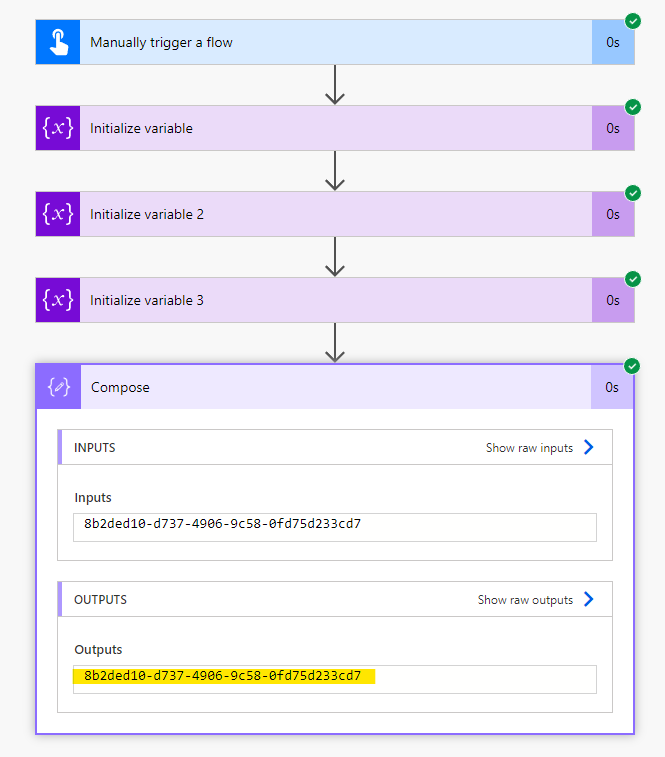Click chevron next to Show raw outputs
The image size is (665, 757).
pyautogui.click(x=589, y=599)
